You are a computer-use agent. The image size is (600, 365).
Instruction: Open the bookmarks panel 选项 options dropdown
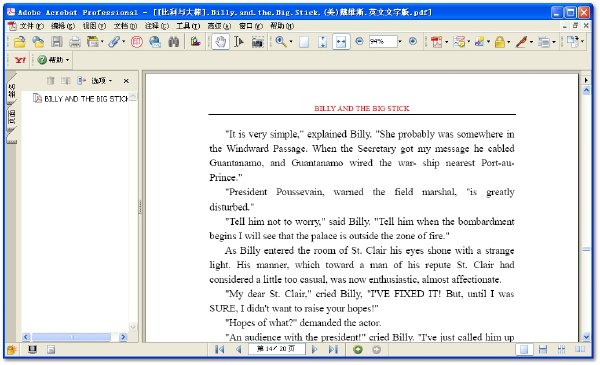tap(101, 81)
